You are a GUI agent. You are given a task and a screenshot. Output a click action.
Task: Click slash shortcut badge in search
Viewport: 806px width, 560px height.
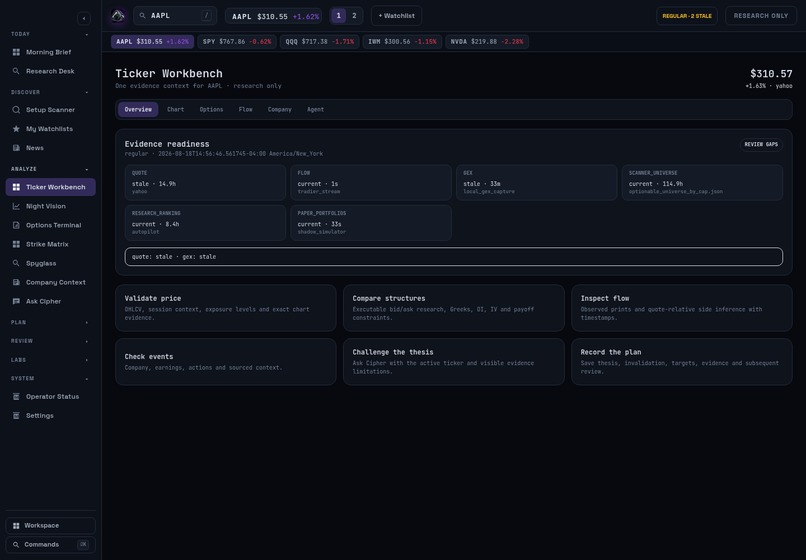pyautogui.click(x=207, y=16)
